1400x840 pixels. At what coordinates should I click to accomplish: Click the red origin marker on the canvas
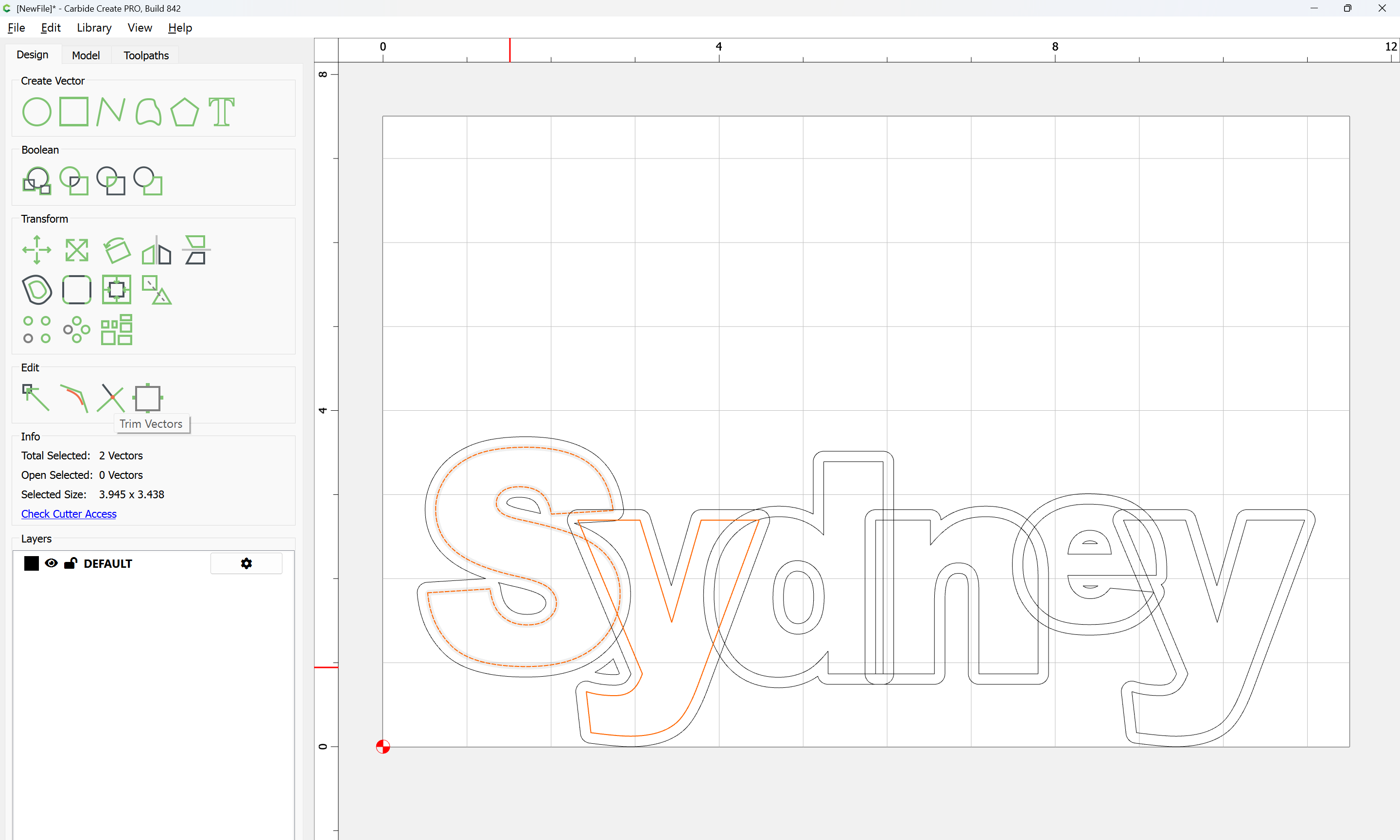pos(383,747)
